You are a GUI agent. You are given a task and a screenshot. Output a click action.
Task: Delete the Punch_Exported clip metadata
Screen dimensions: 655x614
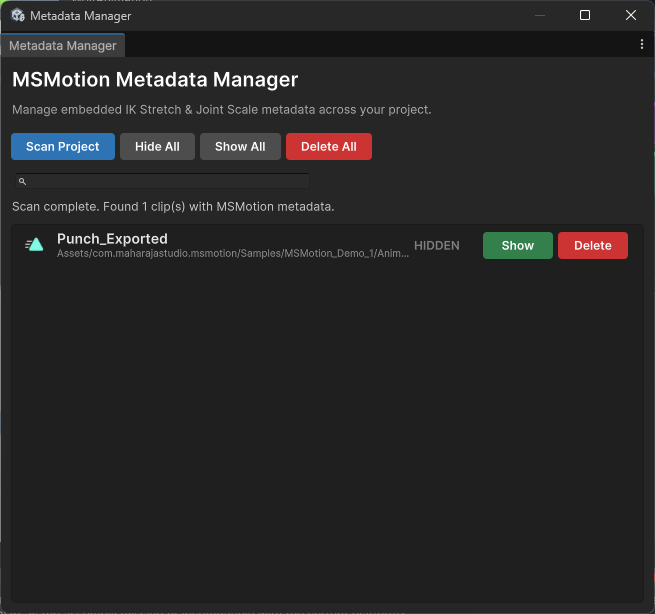pos(593,246)
